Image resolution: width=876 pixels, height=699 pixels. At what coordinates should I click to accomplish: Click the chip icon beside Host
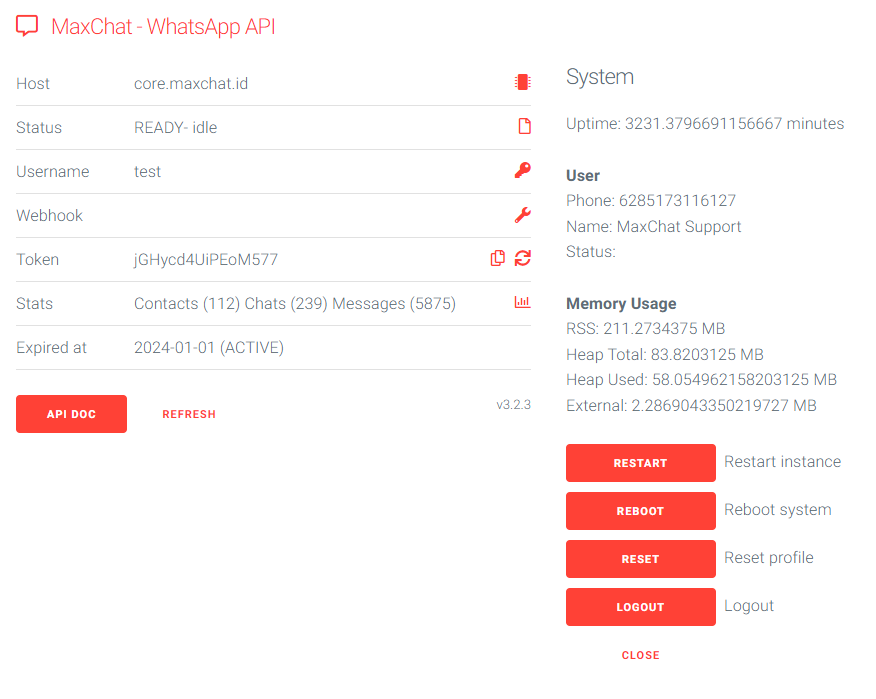[x=522, y=82]
